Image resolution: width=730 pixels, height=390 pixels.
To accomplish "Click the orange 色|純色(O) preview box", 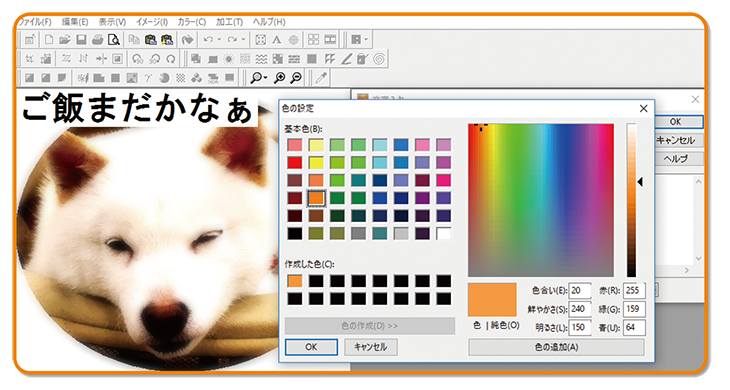I will click(492, 300).
